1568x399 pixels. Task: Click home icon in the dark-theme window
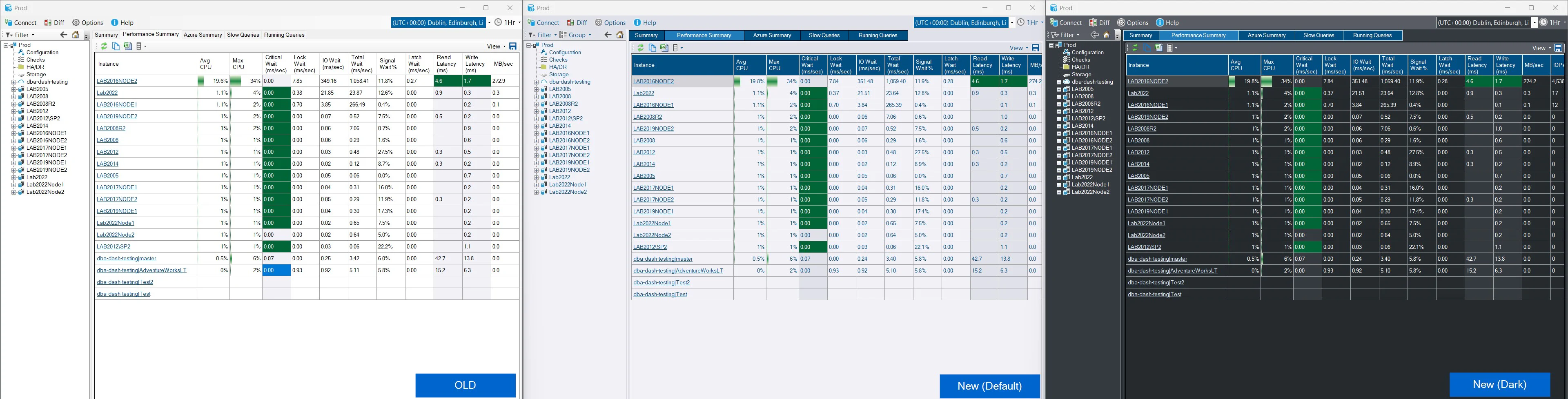tap(1107, 35)
